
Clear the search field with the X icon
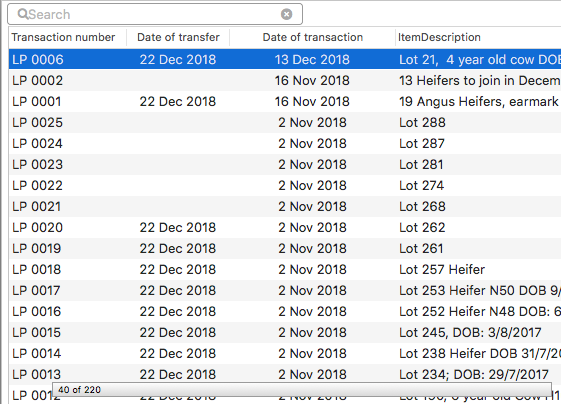click(x=286, y=14)
